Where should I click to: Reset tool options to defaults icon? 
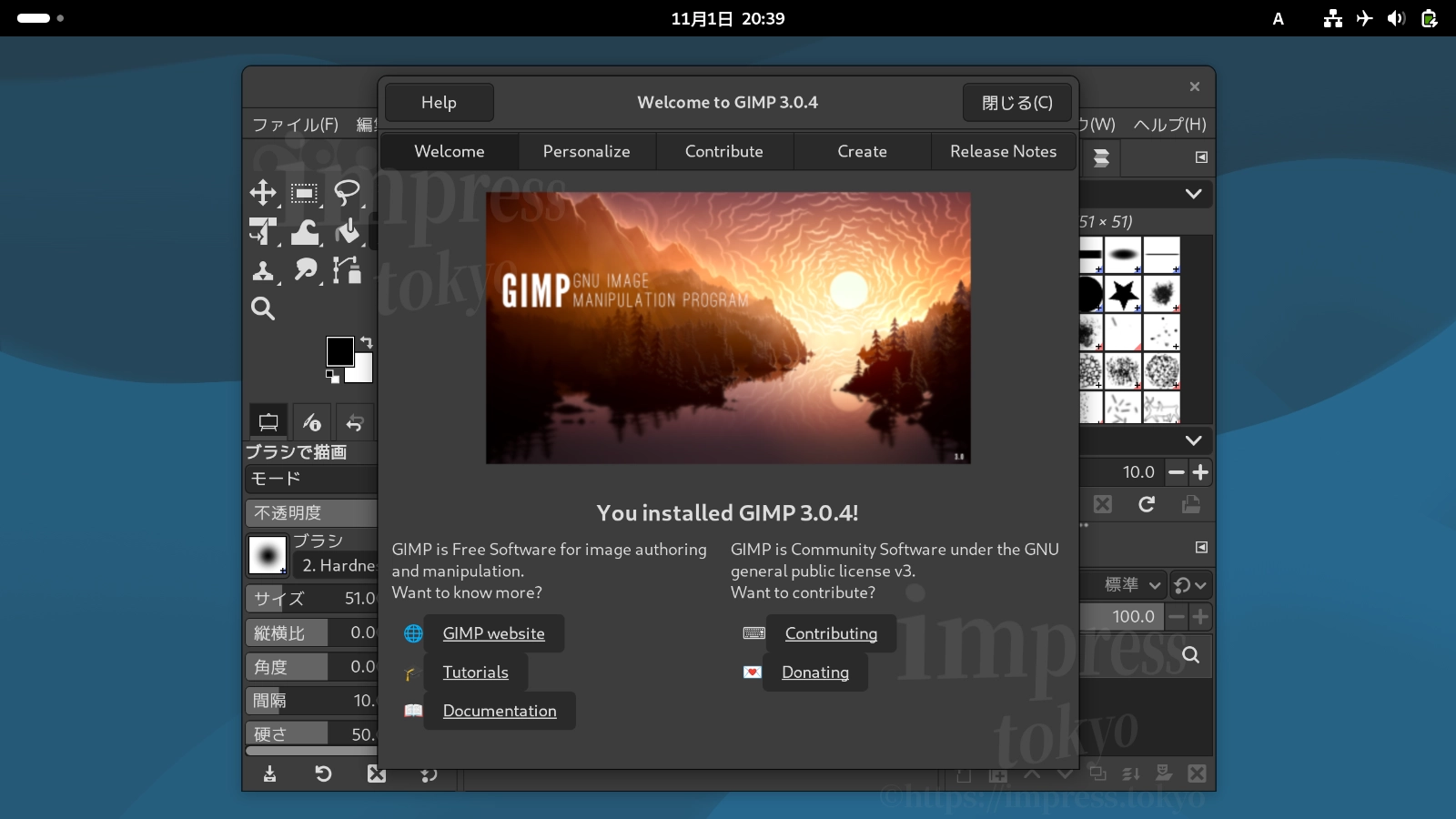pyautogui.click(x=429, y=773)
